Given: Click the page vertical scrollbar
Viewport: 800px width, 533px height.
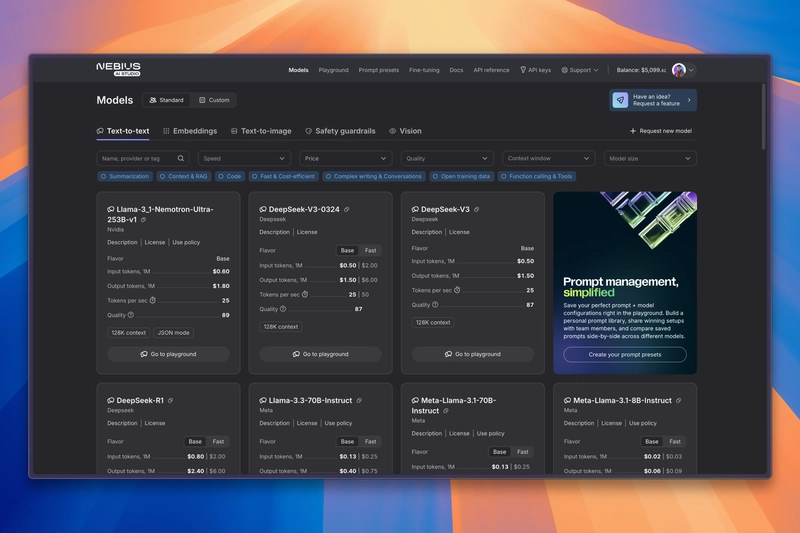Looking at the screenshot, I should pos(764,117).
